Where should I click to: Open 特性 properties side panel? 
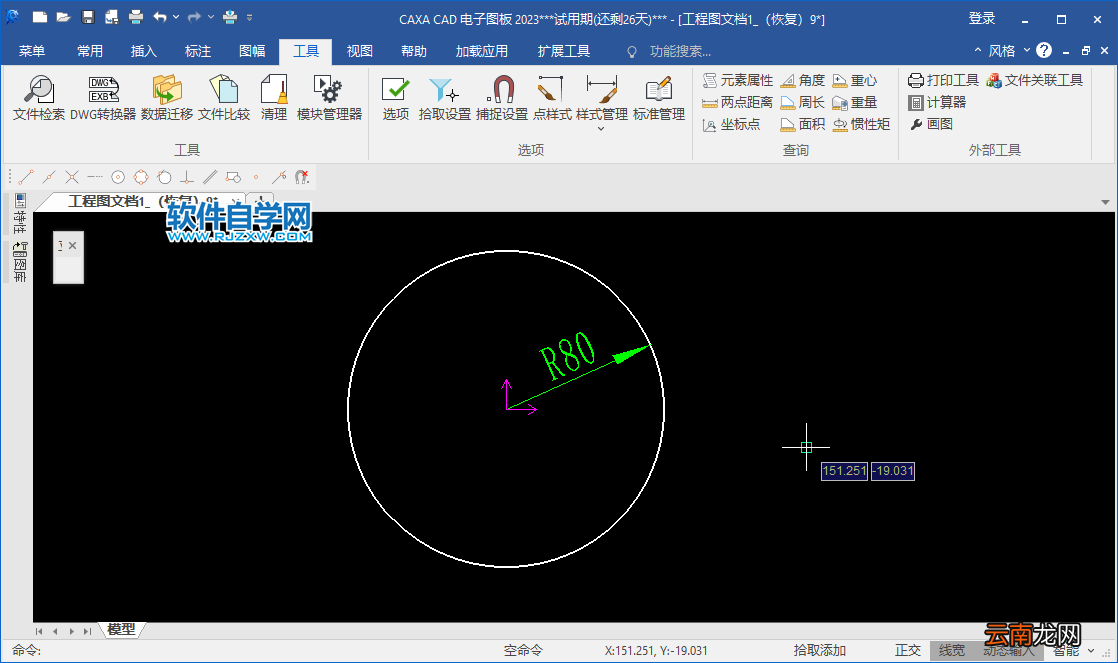[20, 213]
